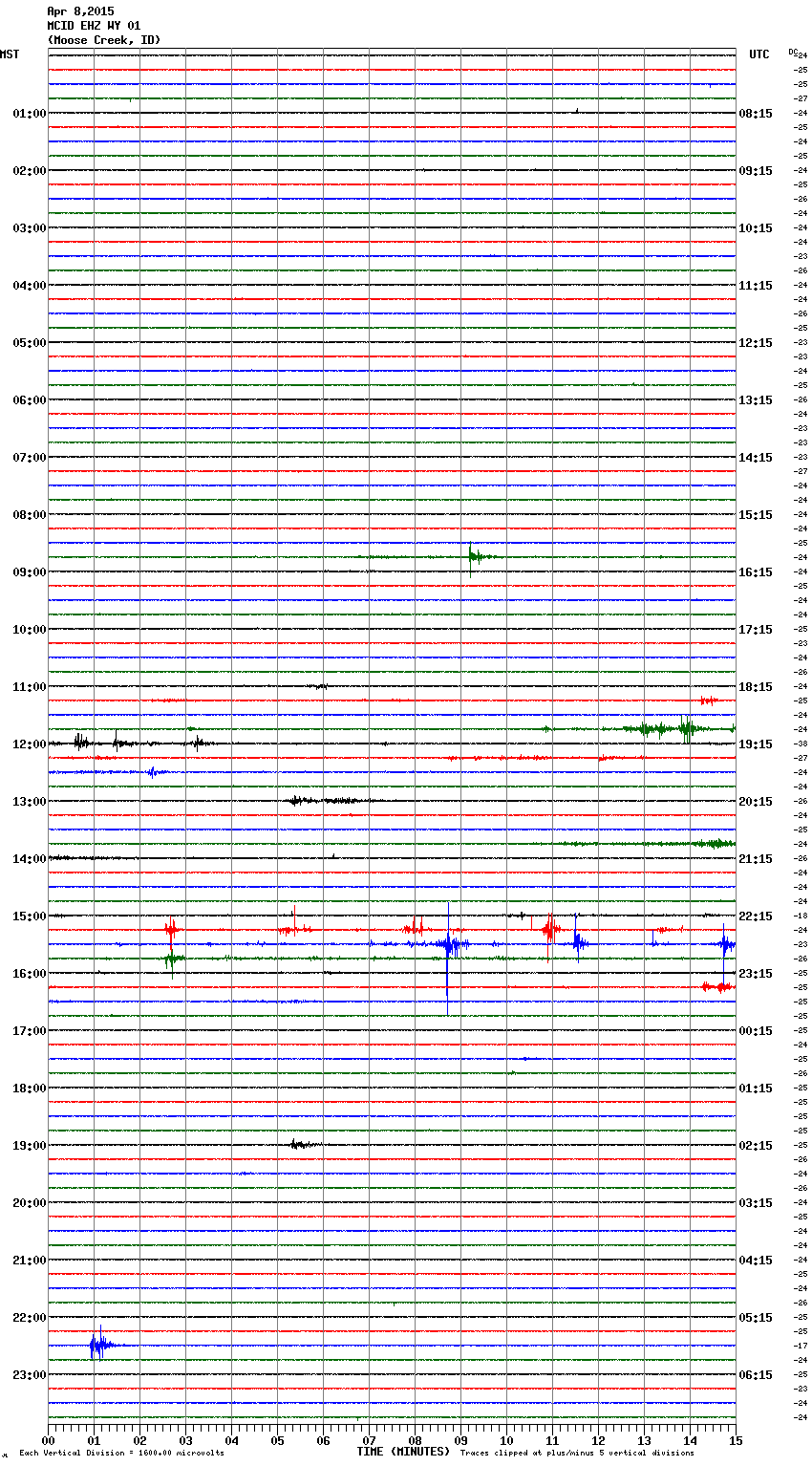Click the '23:15' UTC row label
This screenshot has width=812, height=1466.
[756, 974]
